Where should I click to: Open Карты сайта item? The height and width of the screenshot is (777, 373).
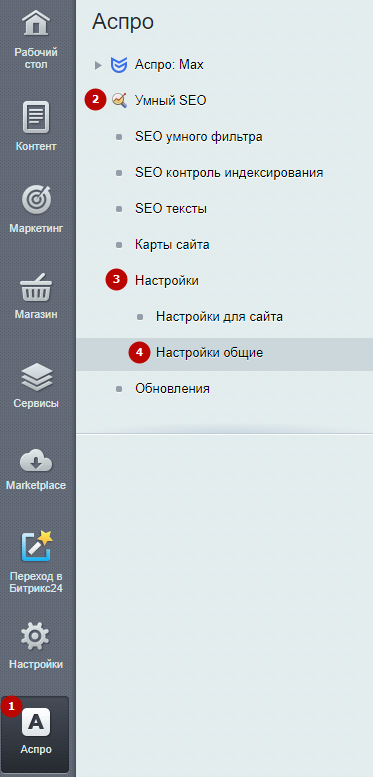(x=172, y=245)
